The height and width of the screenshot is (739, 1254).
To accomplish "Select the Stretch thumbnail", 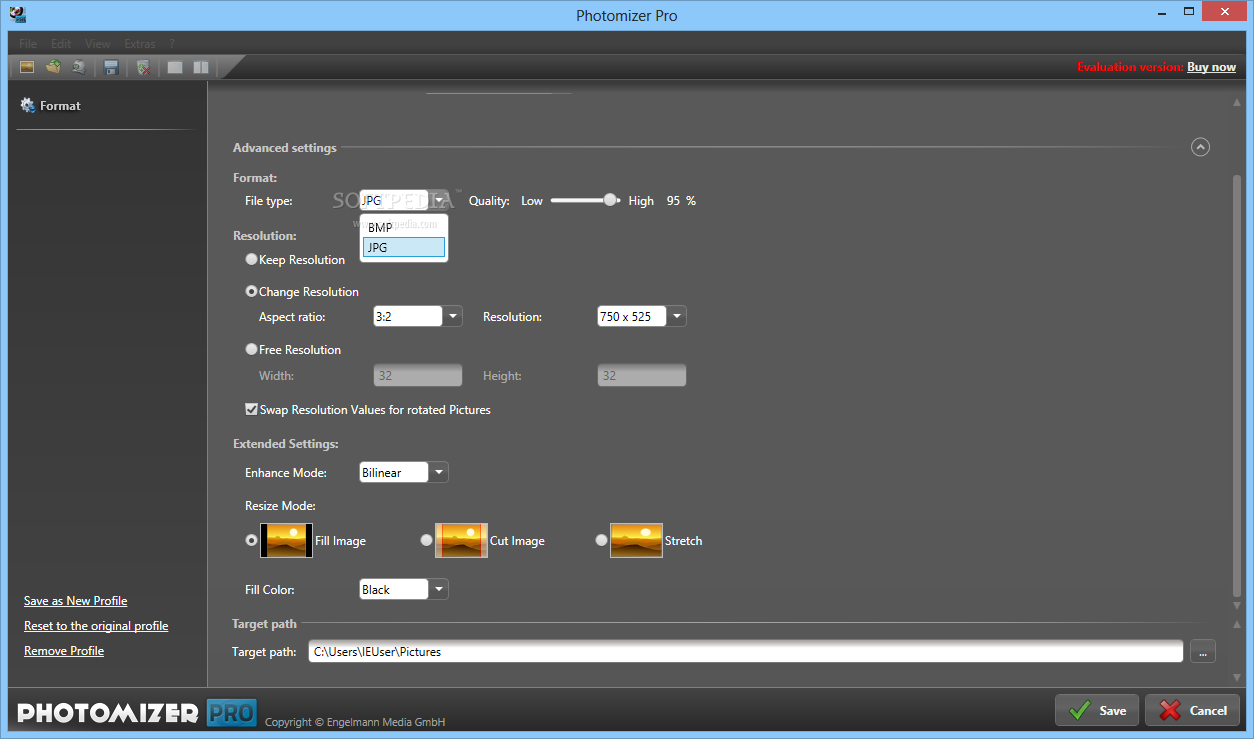I will pos(636,540).
